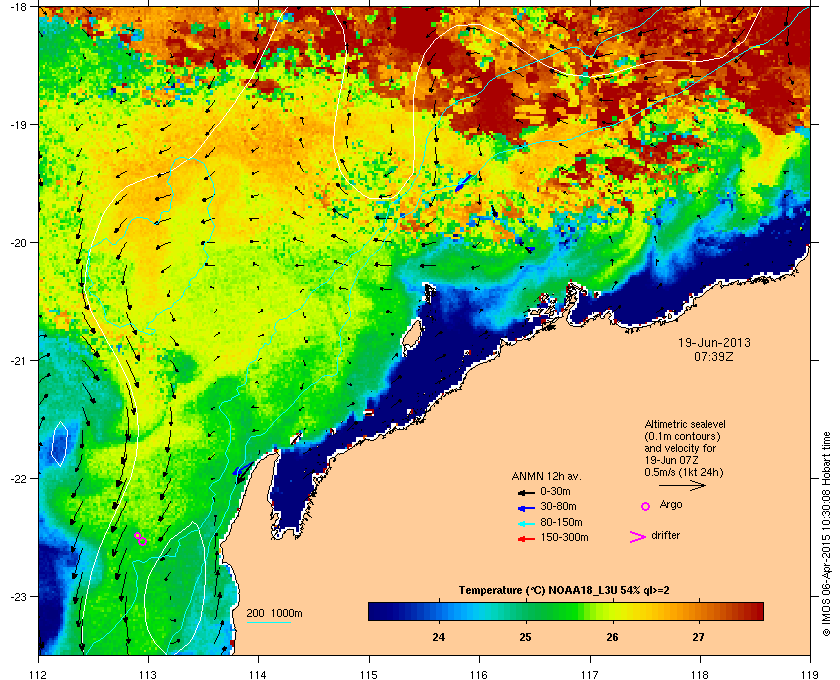840x680 pixels.
Task: Click the longitude axis label 118
Action: tap(700, 675)
